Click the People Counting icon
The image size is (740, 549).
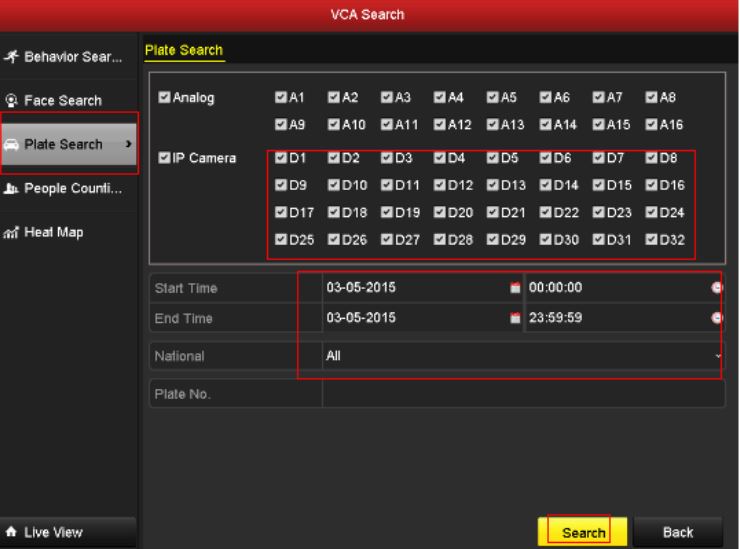[11, 188]
